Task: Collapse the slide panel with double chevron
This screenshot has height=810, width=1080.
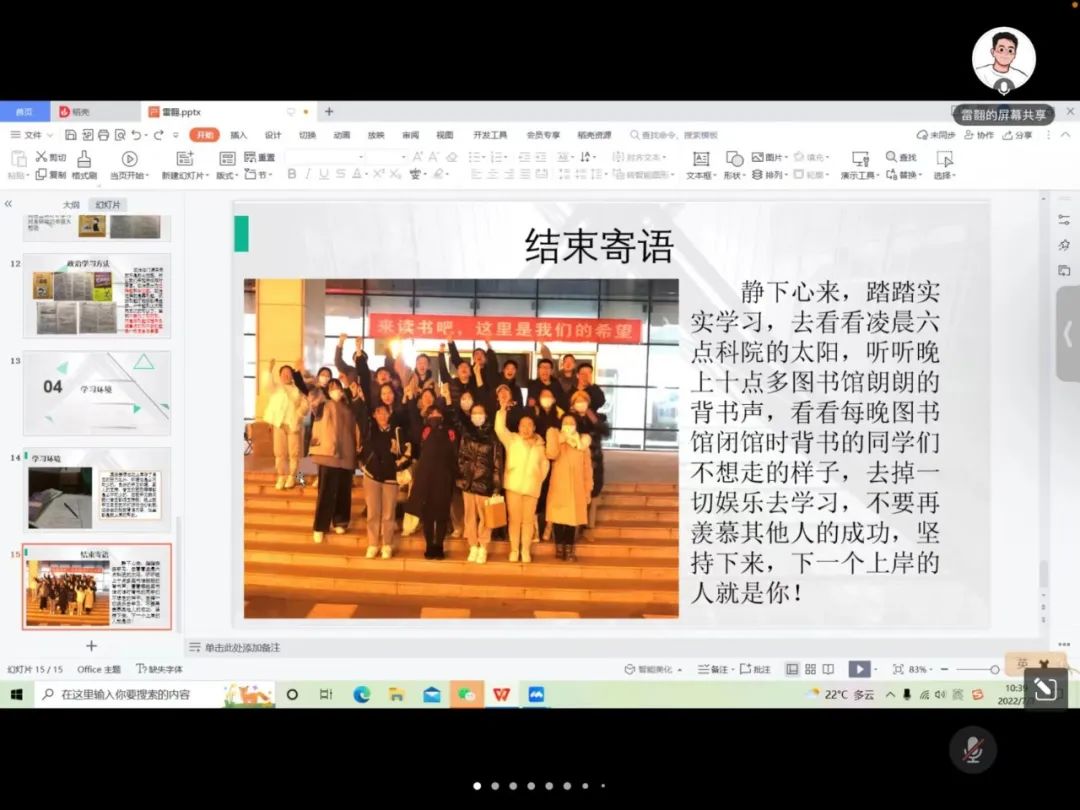Action: [x=8, y=204]
